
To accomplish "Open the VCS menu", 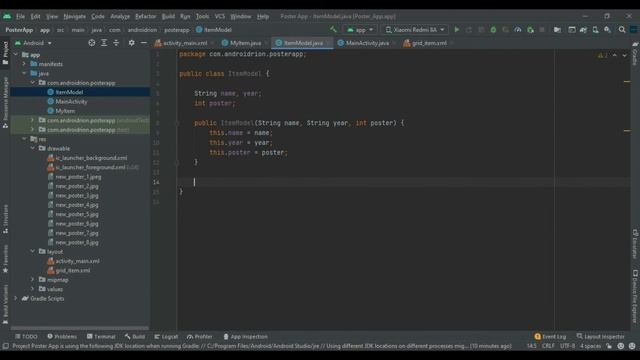I will (x=220, y=16).
